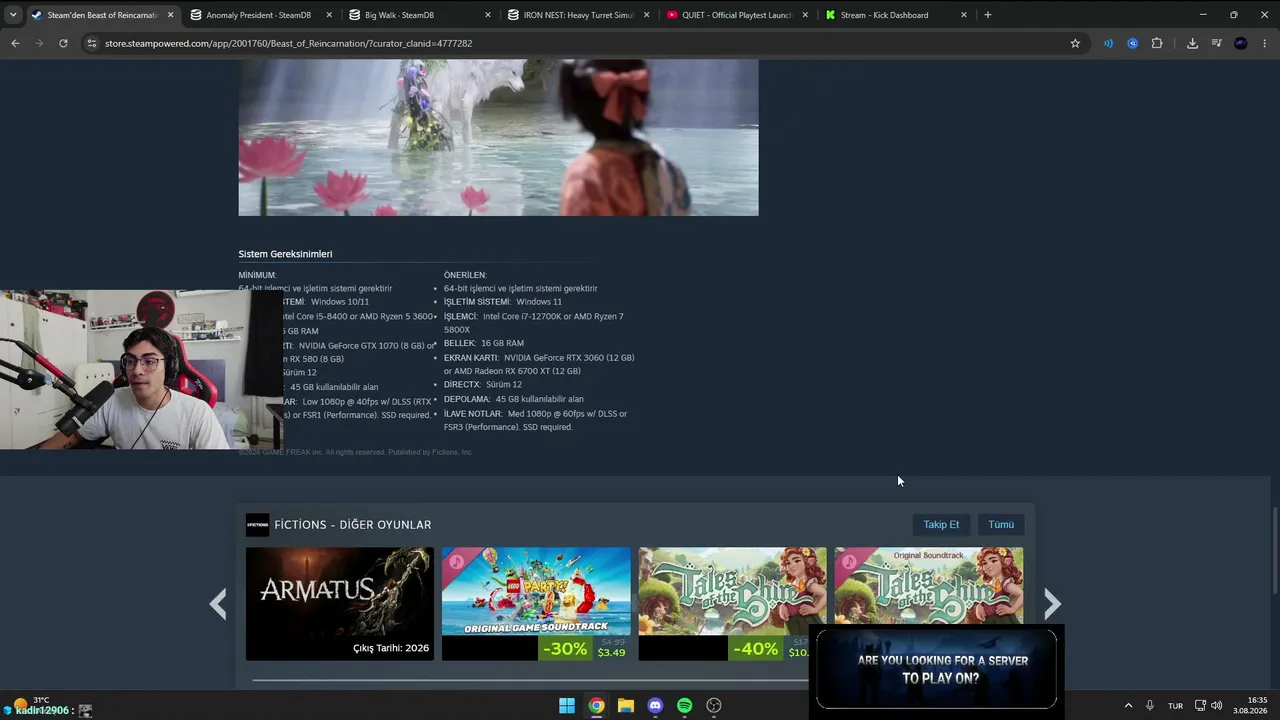Image resolution: width=1280 pixels, height=720 pixels.
Task: View all Fictions games via Tümü
Action: (x=1001, y=525)
